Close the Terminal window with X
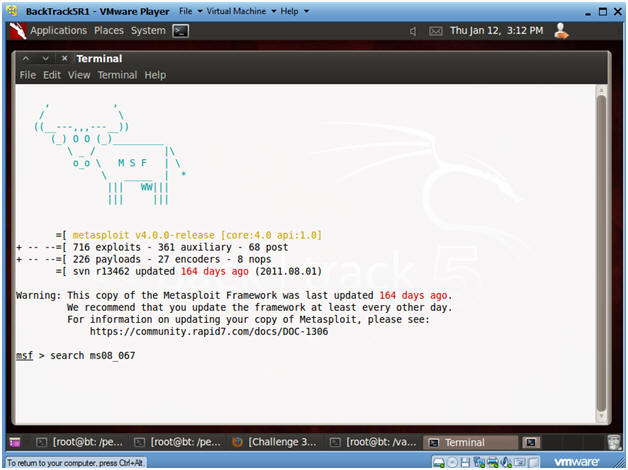628x470 pixels. click(64, 58)
